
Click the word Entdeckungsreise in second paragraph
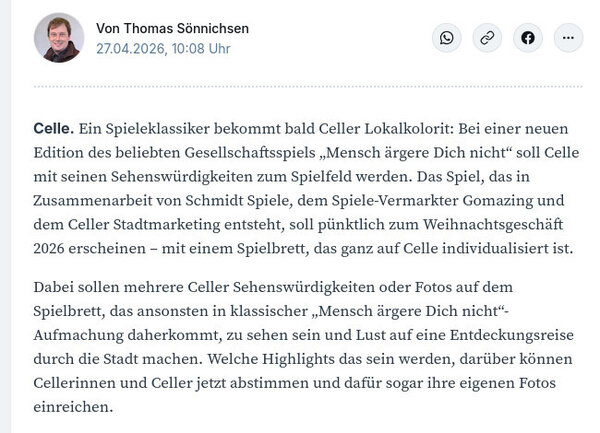[512, 335]
